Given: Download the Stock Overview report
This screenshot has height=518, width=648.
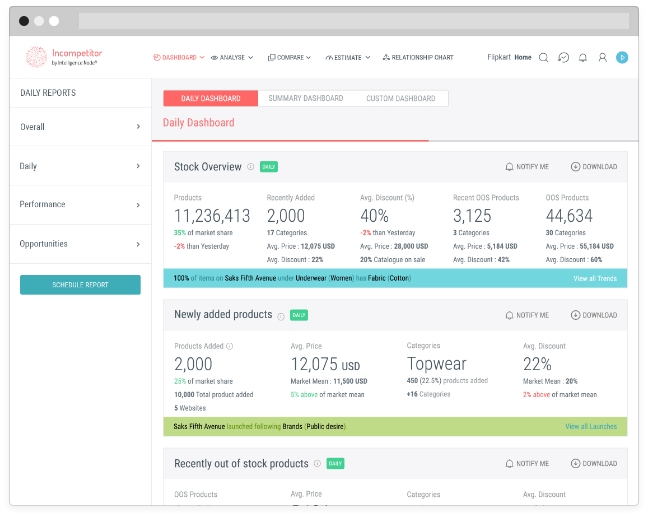Looking at the screenshot, I should [x=594, y=167].
